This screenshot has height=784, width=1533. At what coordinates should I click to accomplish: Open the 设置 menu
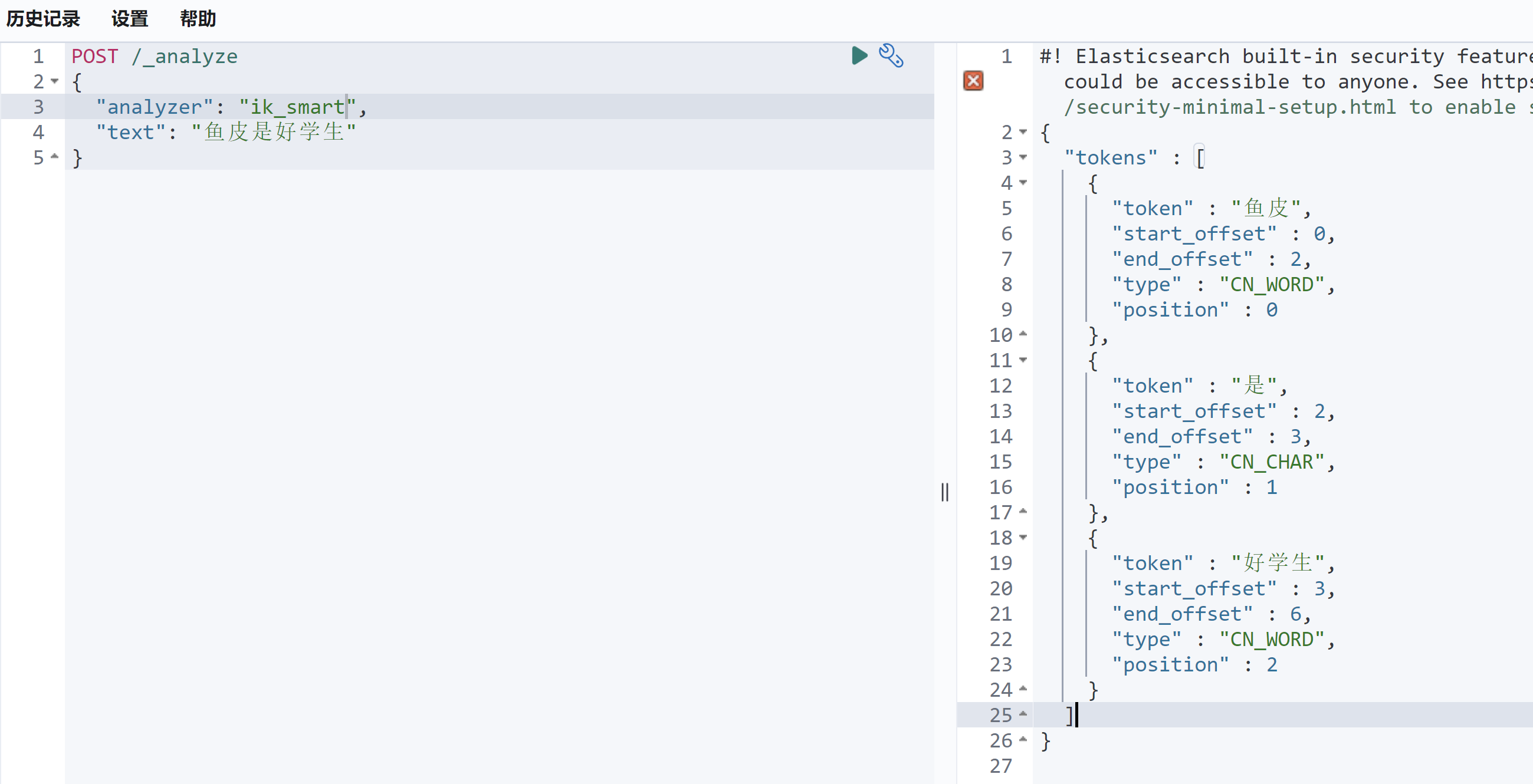[130, 19]
